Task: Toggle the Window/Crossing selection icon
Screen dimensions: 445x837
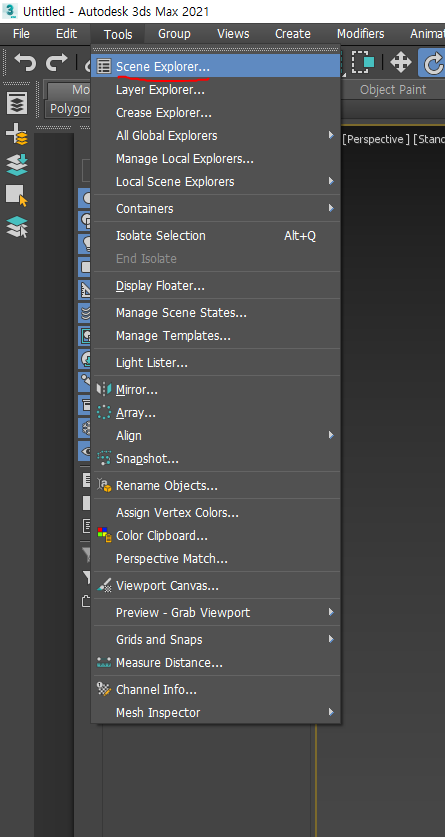Action: click(x=365, y=62)
